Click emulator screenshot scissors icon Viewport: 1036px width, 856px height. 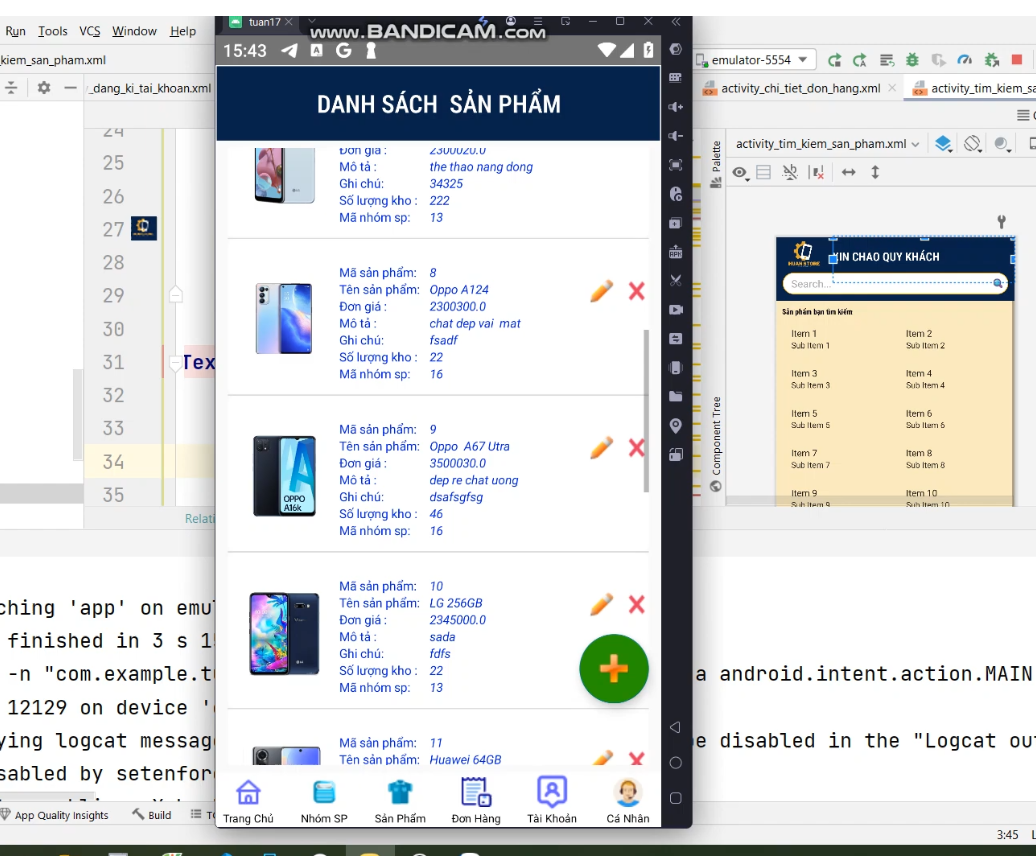[675, 281]
